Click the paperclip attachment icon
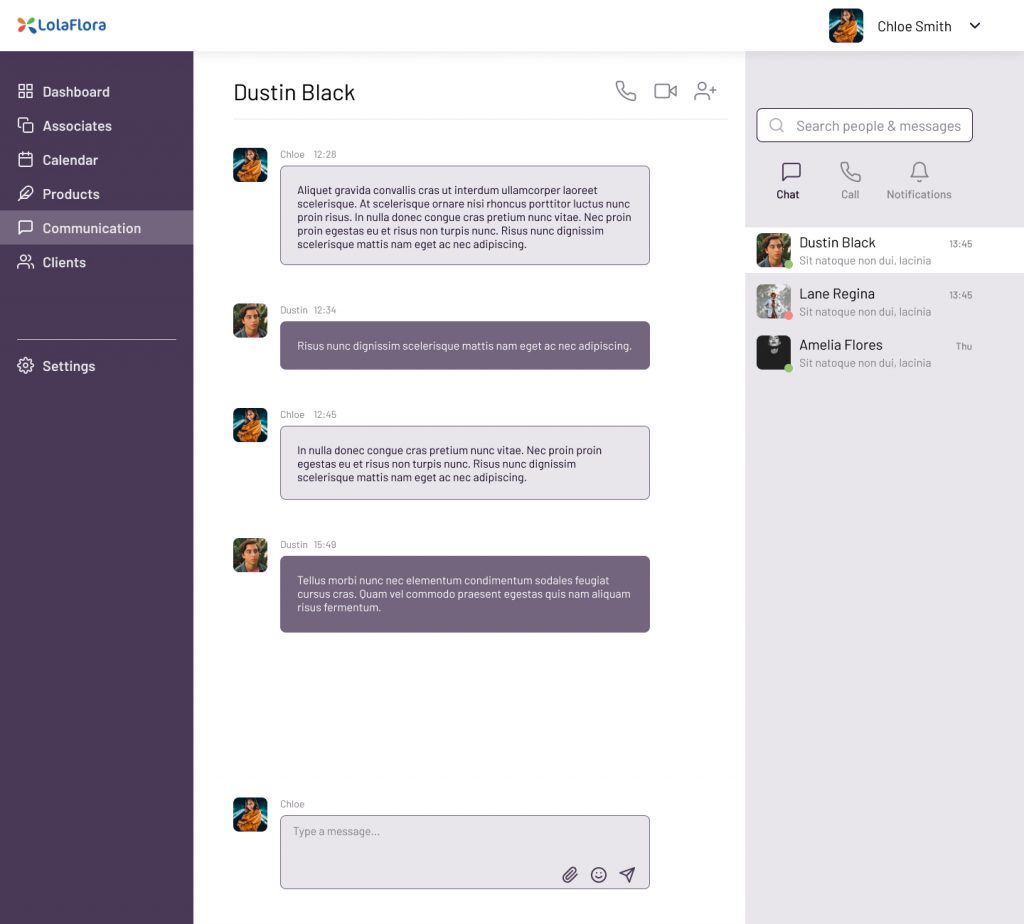The height and width of the screenshot is (924, 1024). [x=570, y=875]
